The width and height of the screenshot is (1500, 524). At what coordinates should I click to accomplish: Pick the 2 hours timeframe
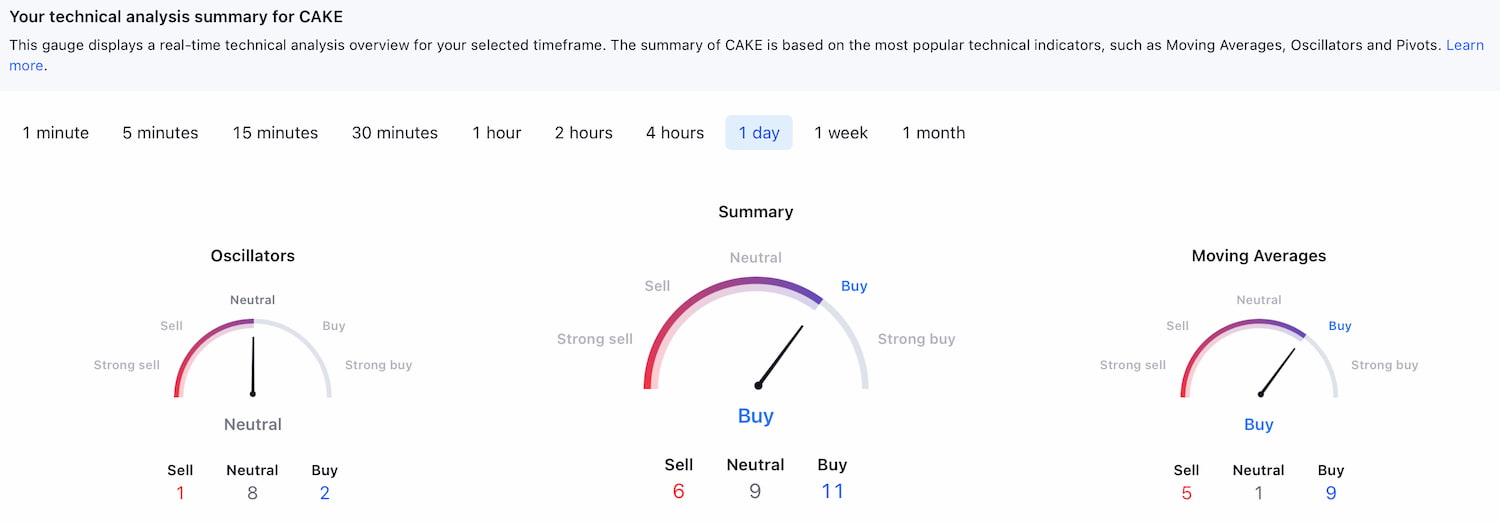584,133
